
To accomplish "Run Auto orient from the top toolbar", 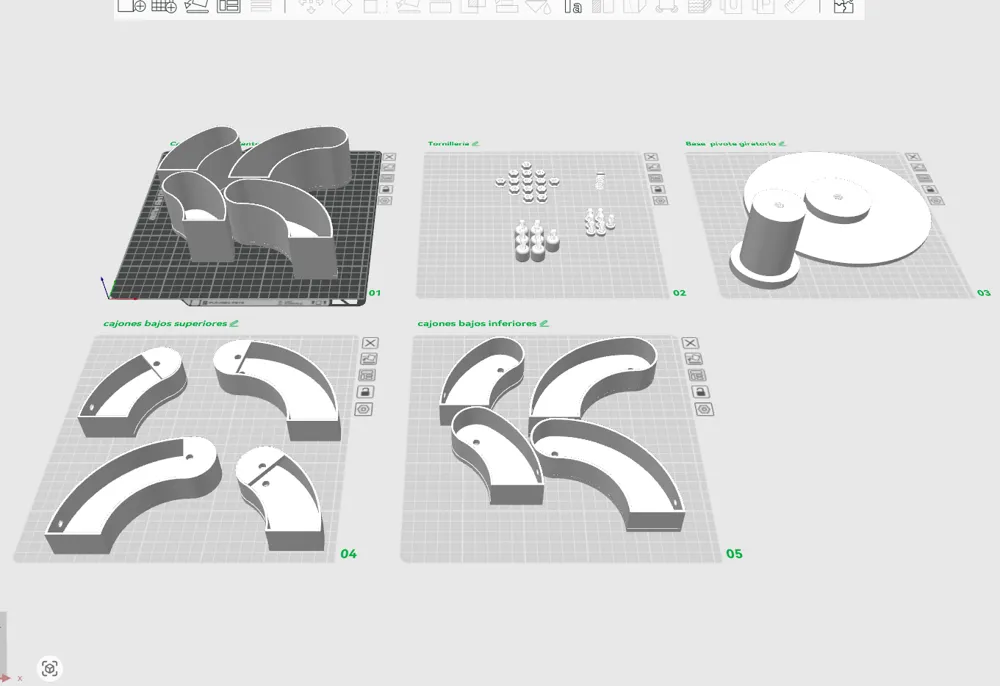I will pyautogui.click(x=196, y=6).
